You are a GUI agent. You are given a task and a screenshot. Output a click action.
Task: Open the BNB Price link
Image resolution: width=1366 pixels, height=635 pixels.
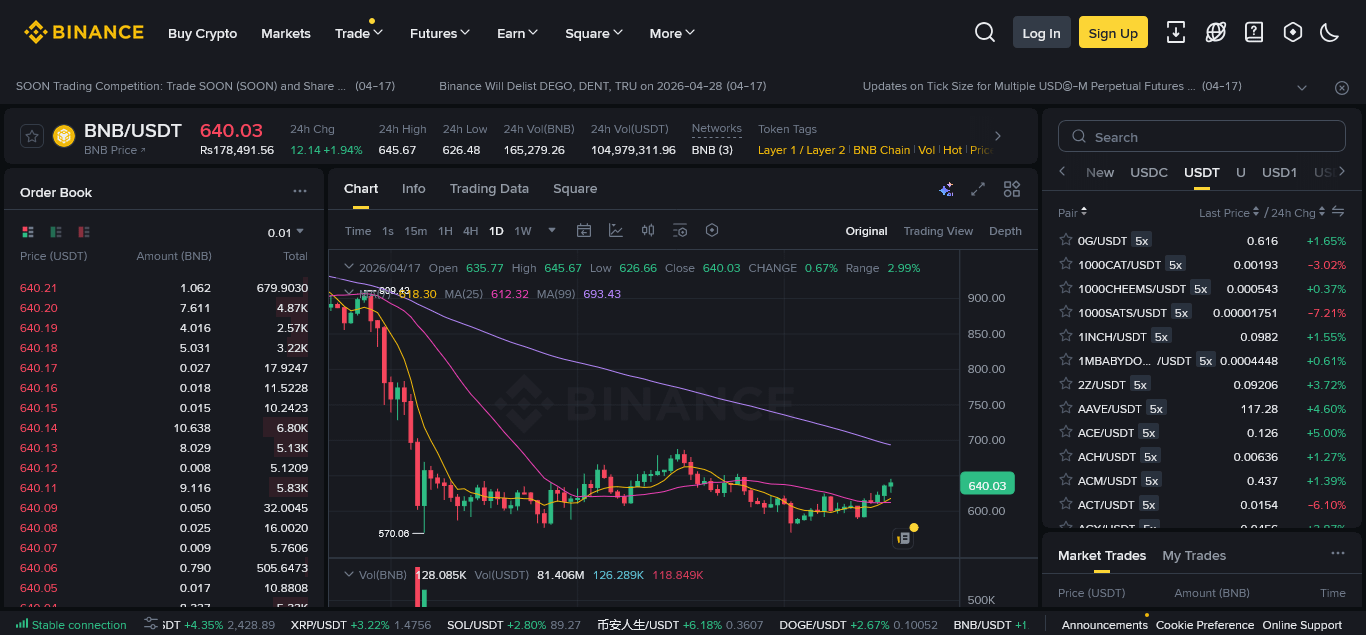(114, 150)
